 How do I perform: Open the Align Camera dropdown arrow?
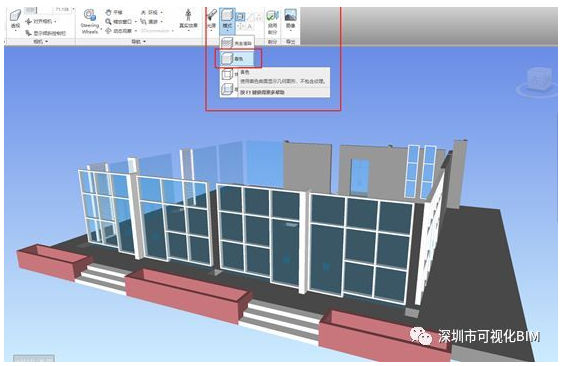(x=55, y=22)
